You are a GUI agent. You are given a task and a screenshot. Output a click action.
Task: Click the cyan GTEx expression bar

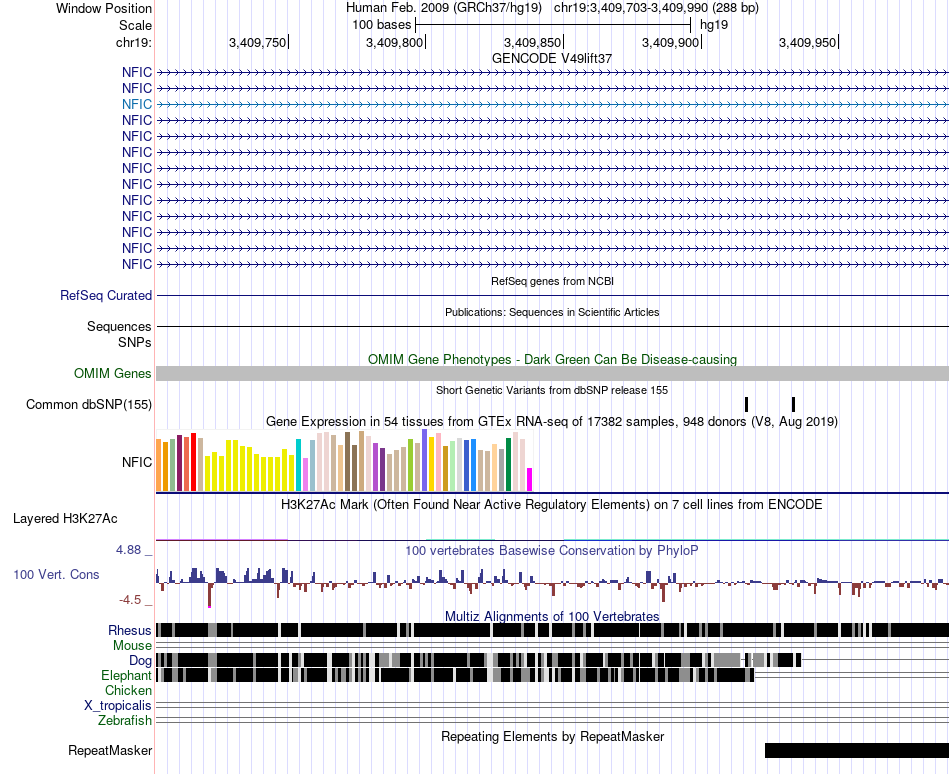click(x=298, y=465)
